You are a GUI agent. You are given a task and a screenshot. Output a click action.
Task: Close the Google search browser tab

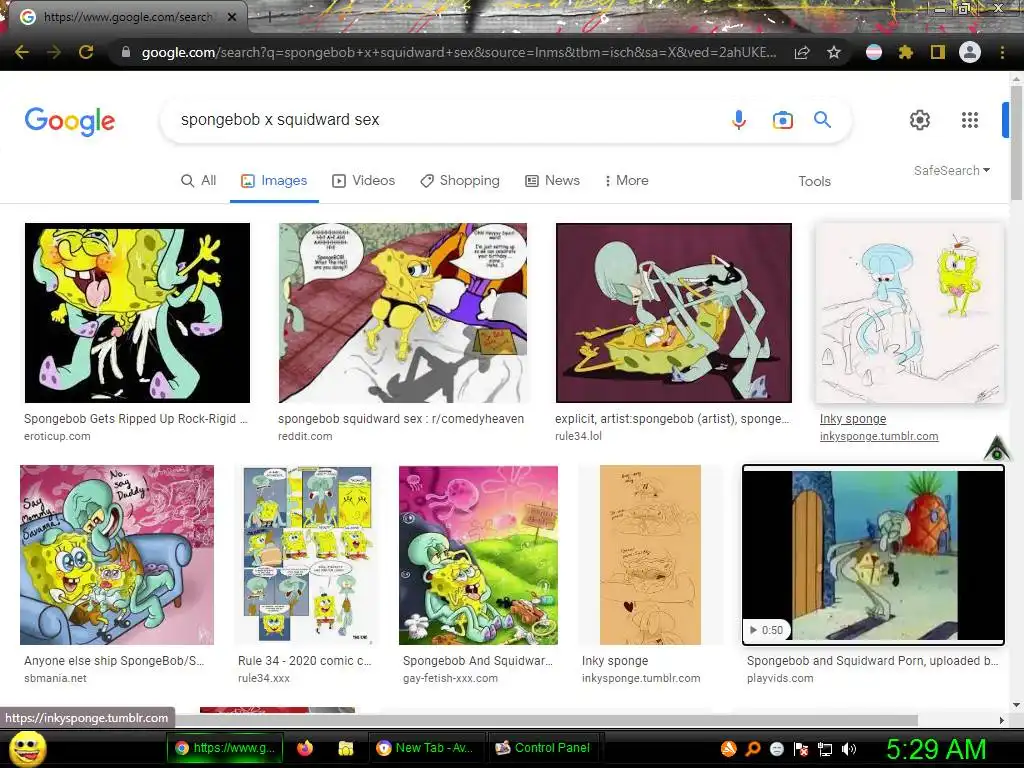(x=231, y=17)
